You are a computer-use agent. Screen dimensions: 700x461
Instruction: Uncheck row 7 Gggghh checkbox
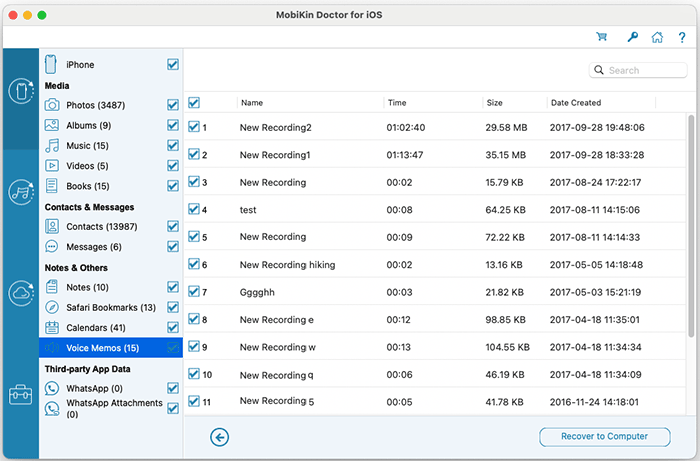[x=194, y=291]
